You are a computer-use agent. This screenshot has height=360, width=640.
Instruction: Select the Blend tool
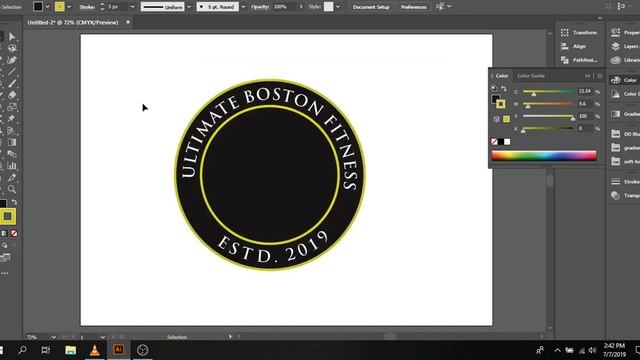click(12, 154)
